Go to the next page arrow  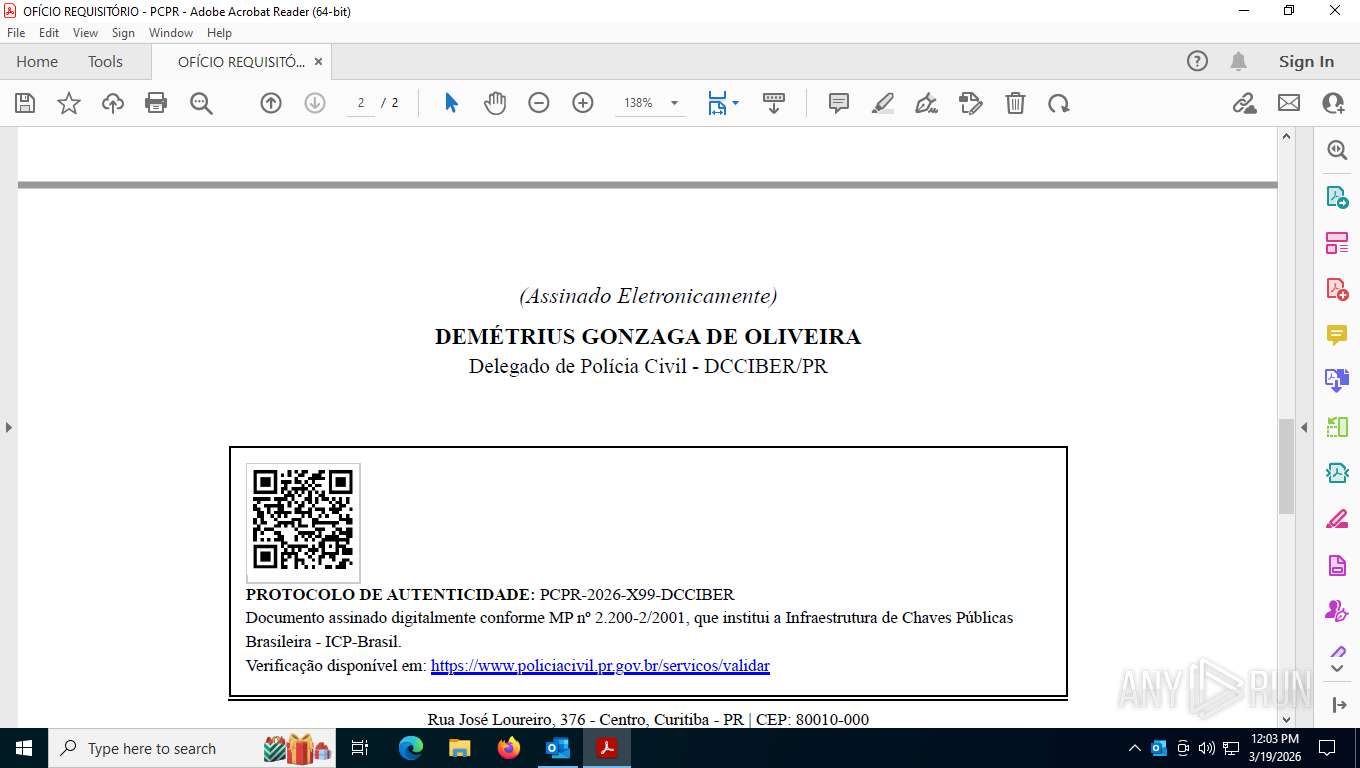click(315, 103)
